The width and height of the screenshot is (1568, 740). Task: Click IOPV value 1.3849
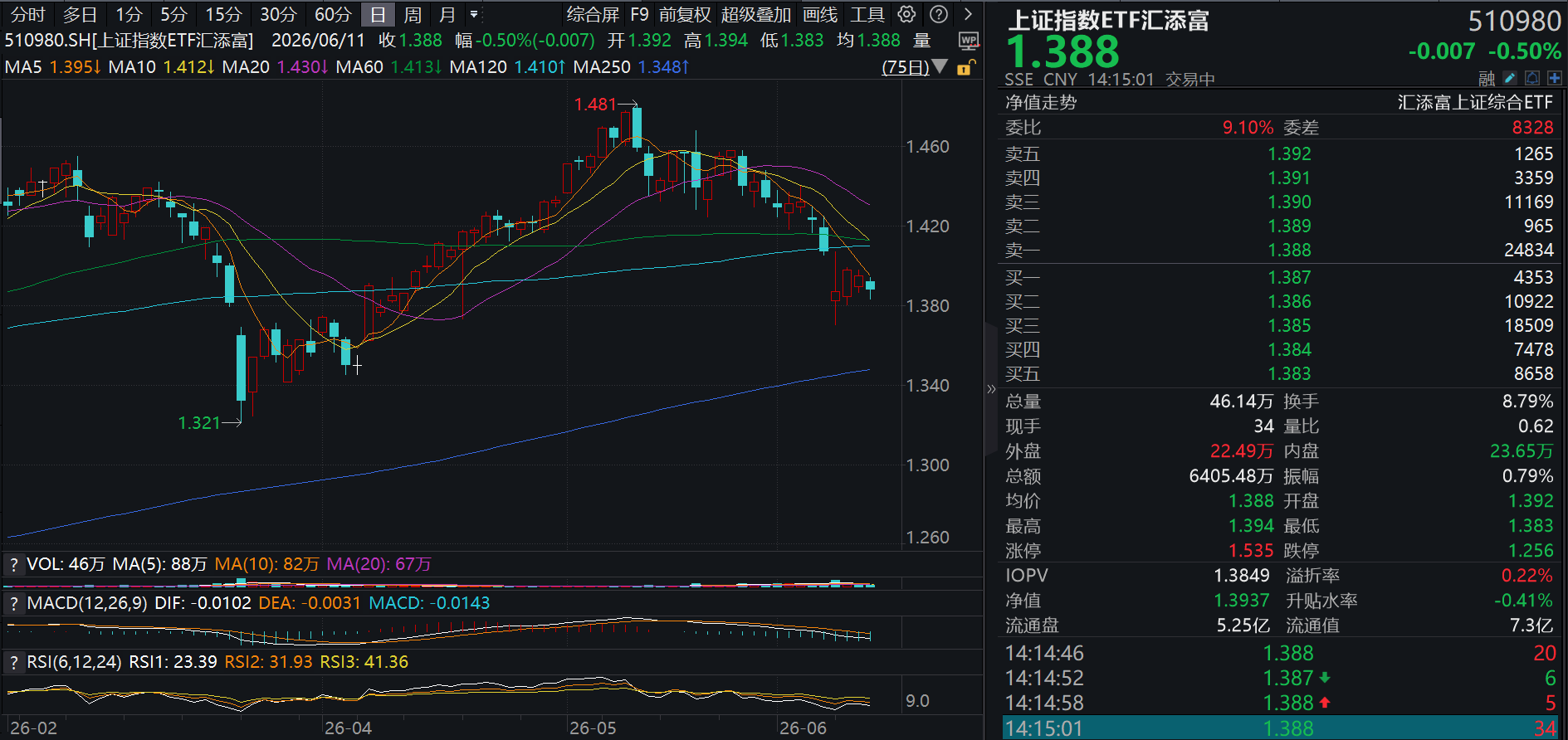point(1242,576)
